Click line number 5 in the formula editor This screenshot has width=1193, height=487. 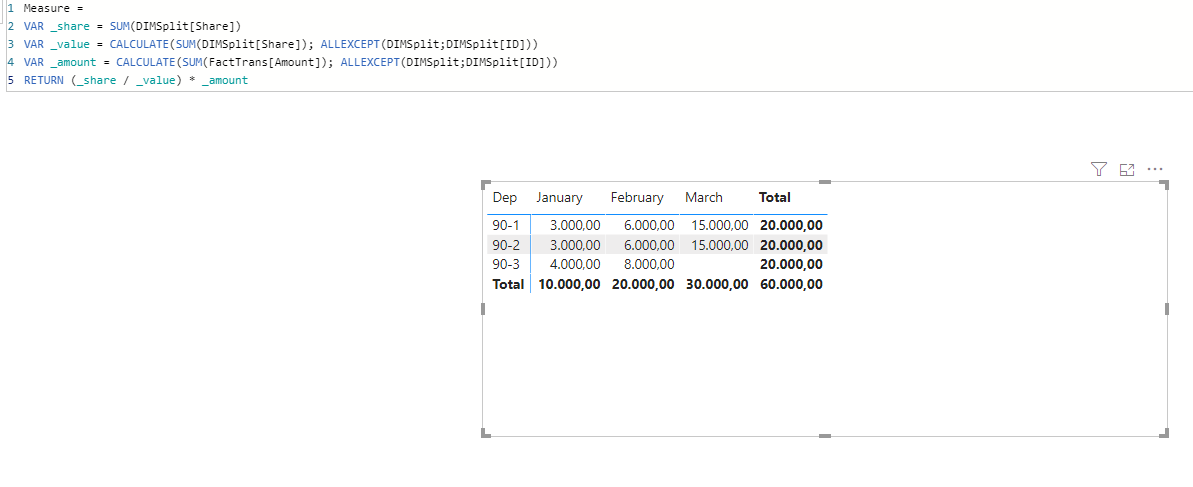click(11, 79)
